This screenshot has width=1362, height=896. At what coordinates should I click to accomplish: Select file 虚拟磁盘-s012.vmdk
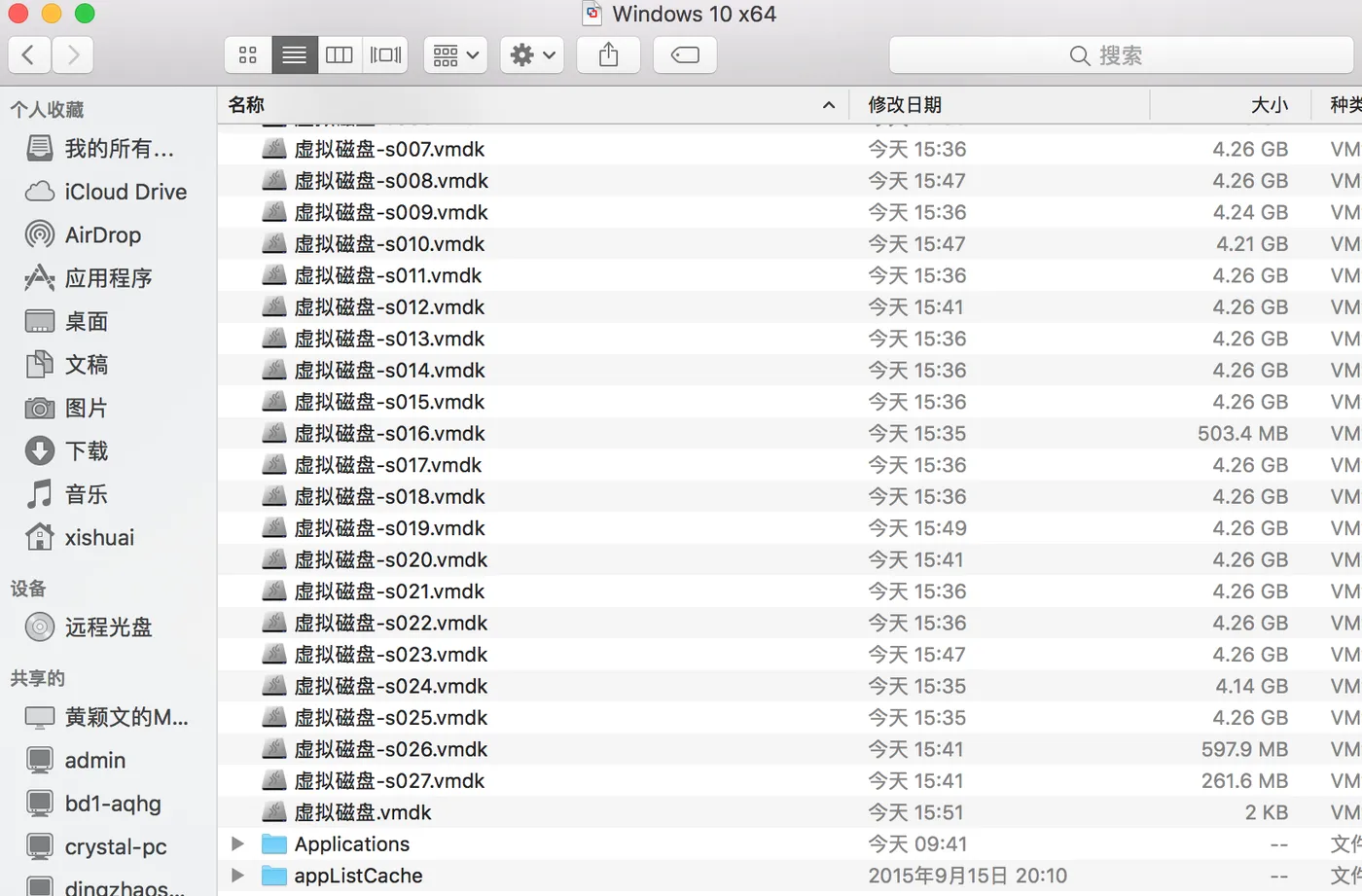point(789,307)
